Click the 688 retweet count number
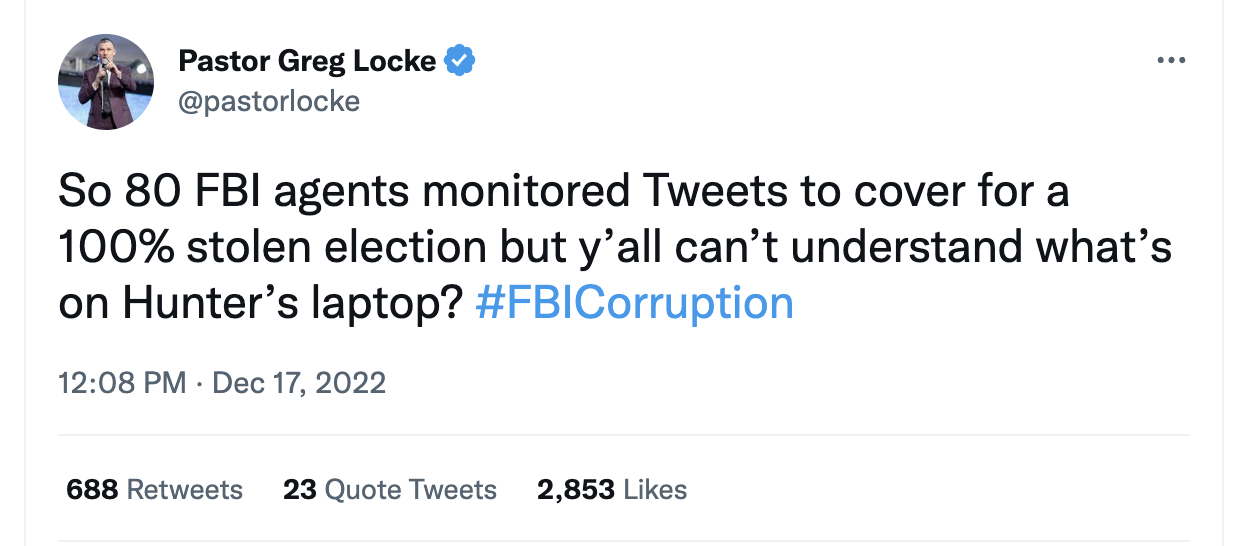1234x546 pixels. point(92,489)
